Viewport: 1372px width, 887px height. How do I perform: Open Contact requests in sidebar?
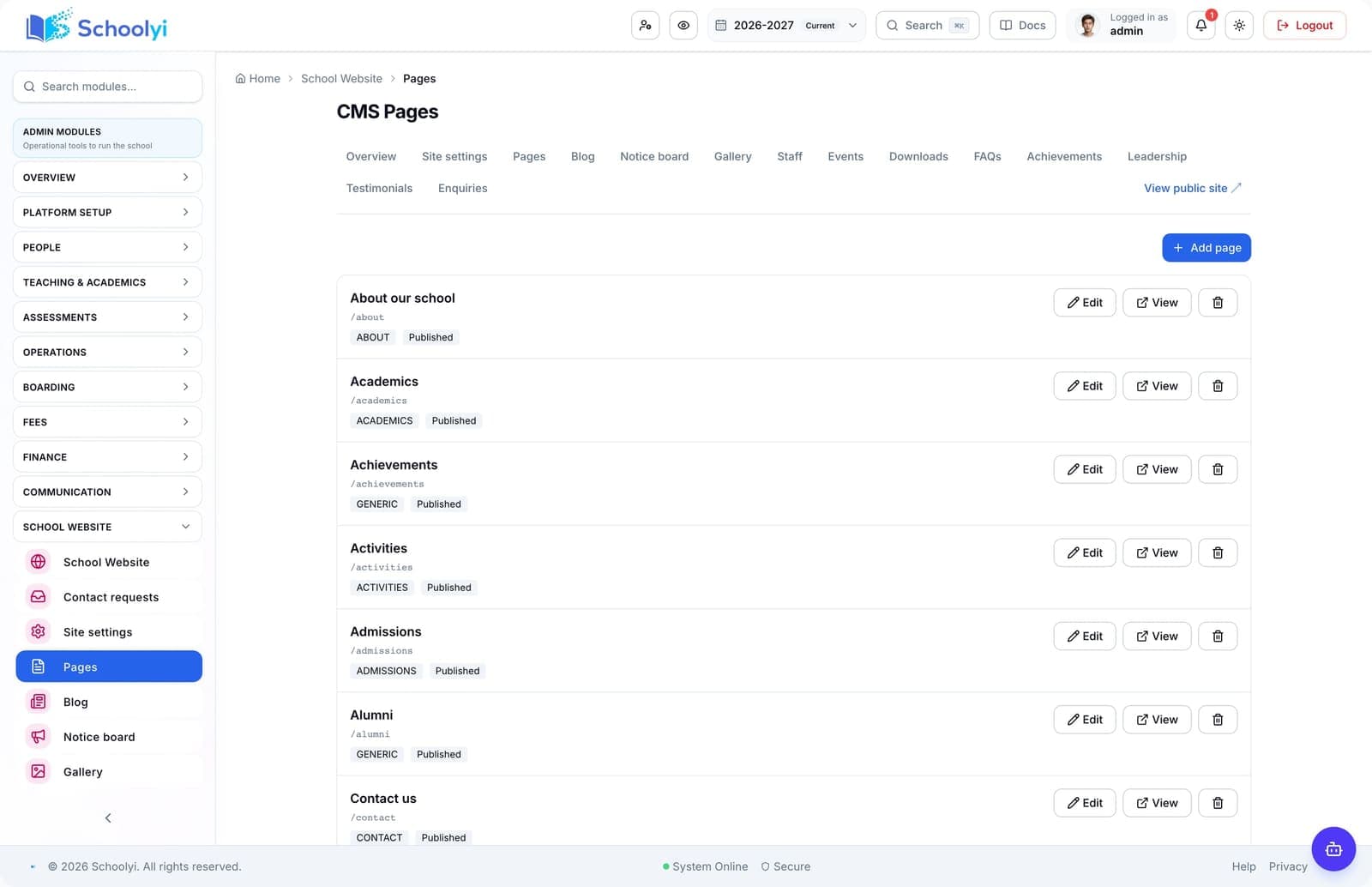(109, 597)
